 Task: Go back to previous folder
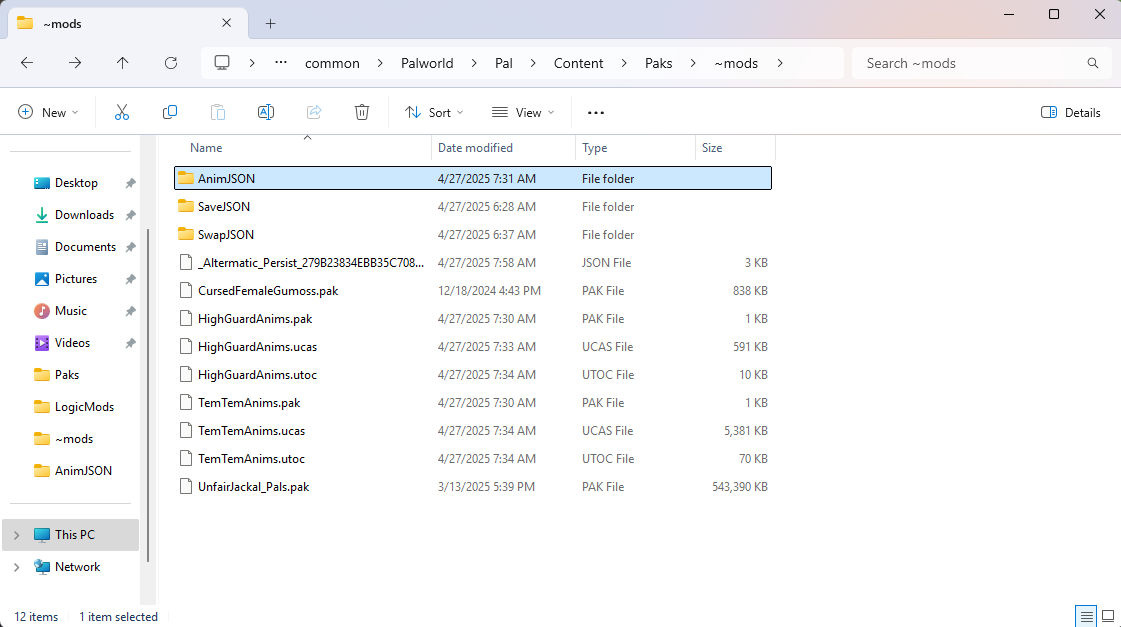point(27,63)
